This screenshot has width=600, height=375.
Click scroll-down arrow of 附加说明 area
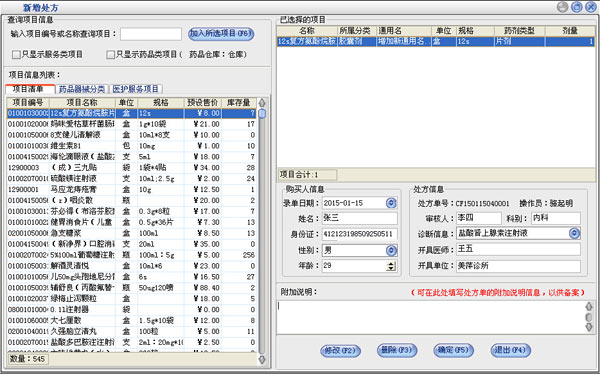coord(589,327)
